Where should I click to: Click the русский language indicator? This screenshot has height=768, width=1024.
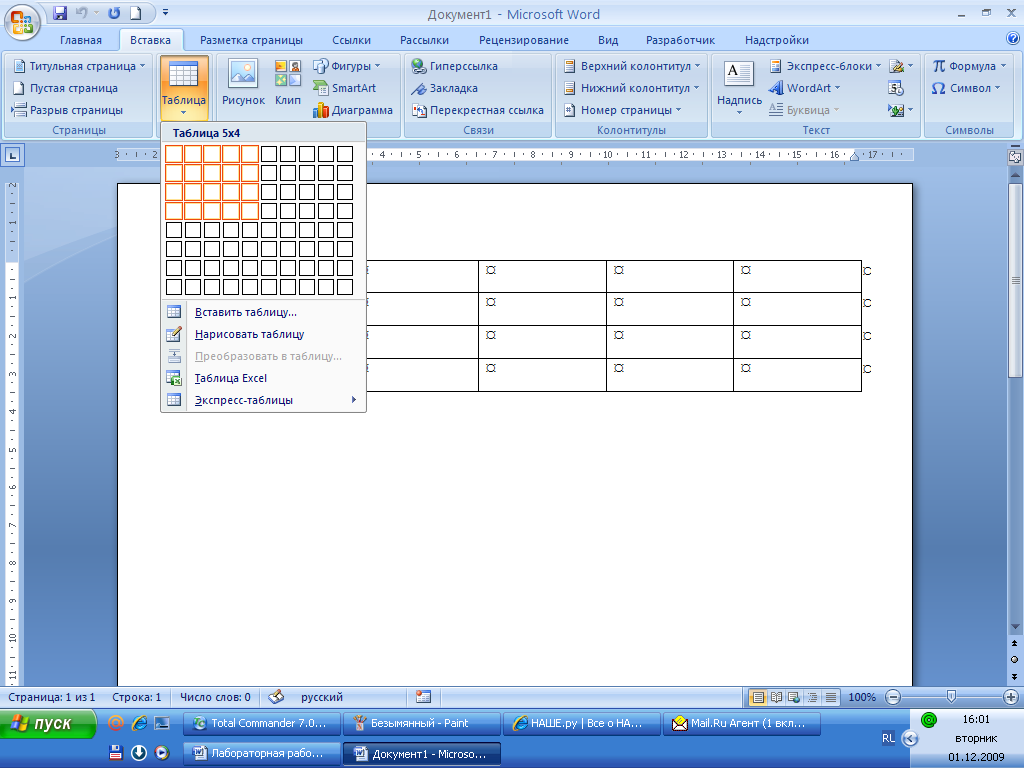322,697
